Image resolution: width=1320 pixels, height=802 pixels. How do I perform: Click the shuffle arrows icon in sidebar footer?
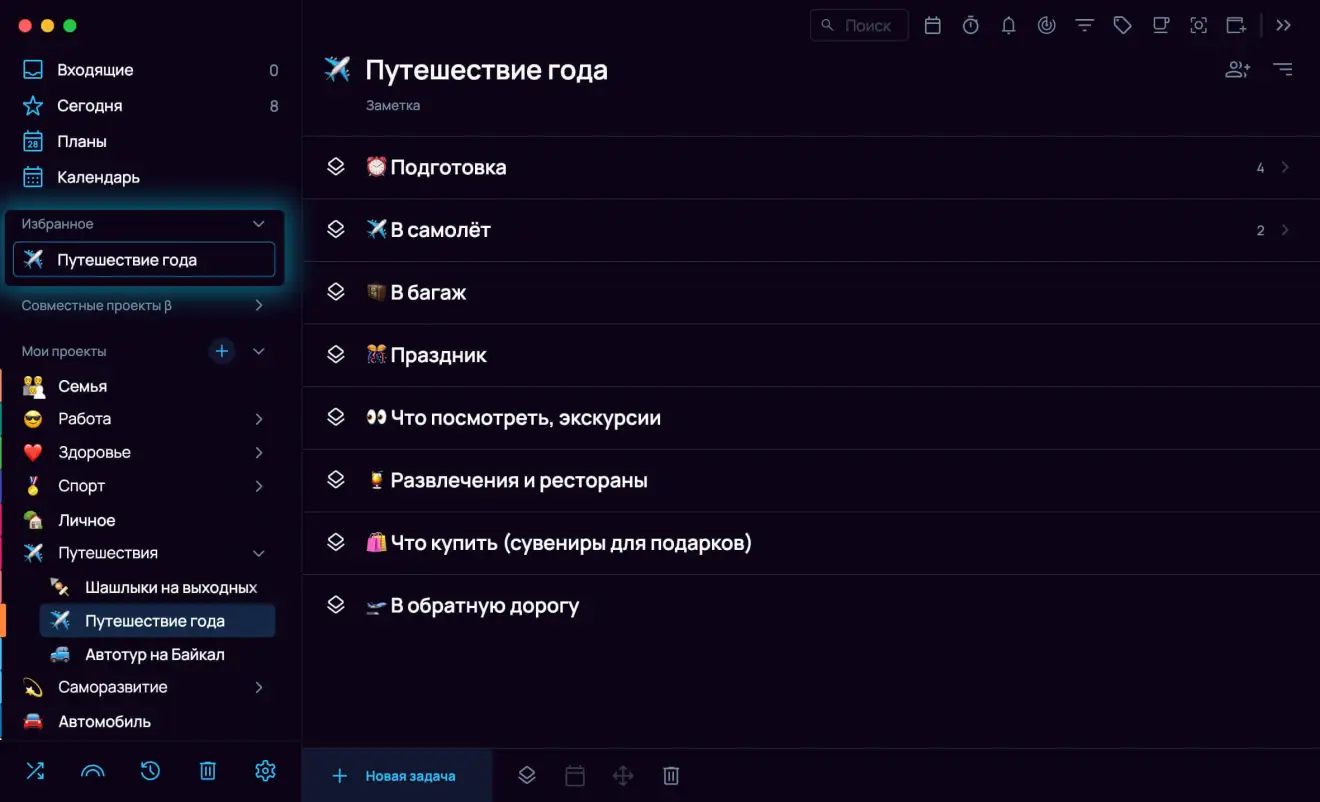35,770
